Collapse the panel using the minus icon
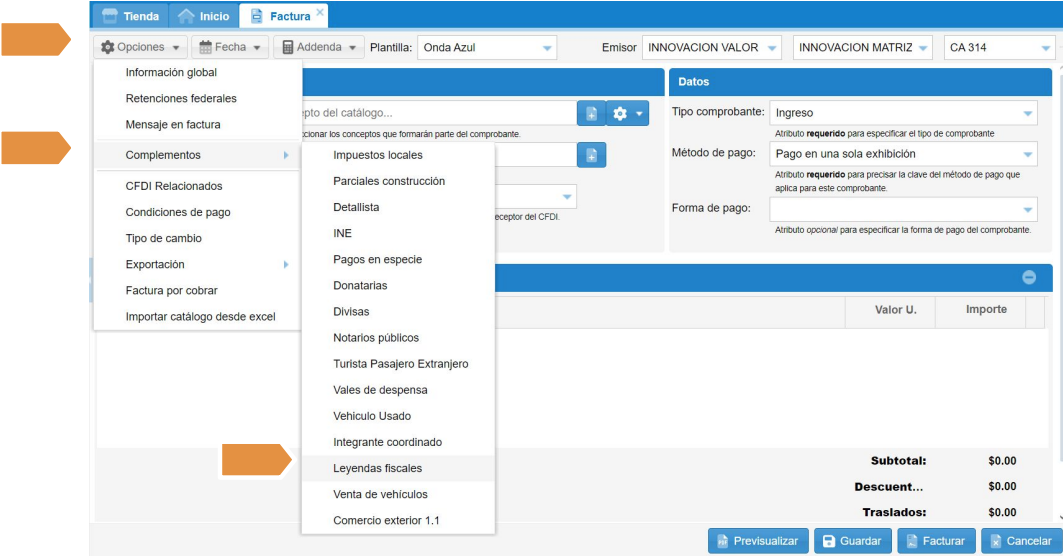The width and height of the screenshot is (1063, 558). (1028, 277)
